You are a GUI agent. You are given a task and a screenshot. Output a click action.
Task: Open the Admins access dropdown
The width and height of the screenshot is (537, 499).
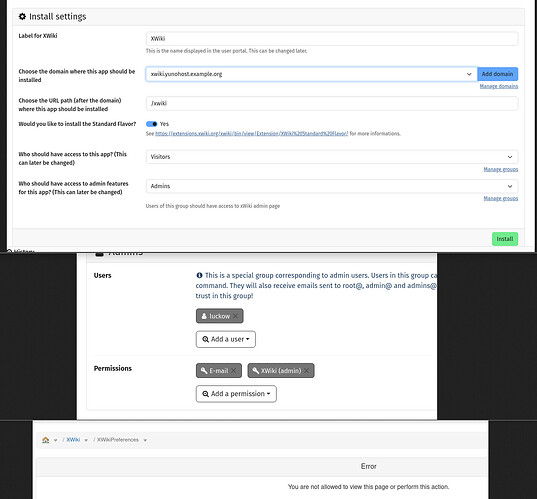pyautogui.click(x=332, y=186)
